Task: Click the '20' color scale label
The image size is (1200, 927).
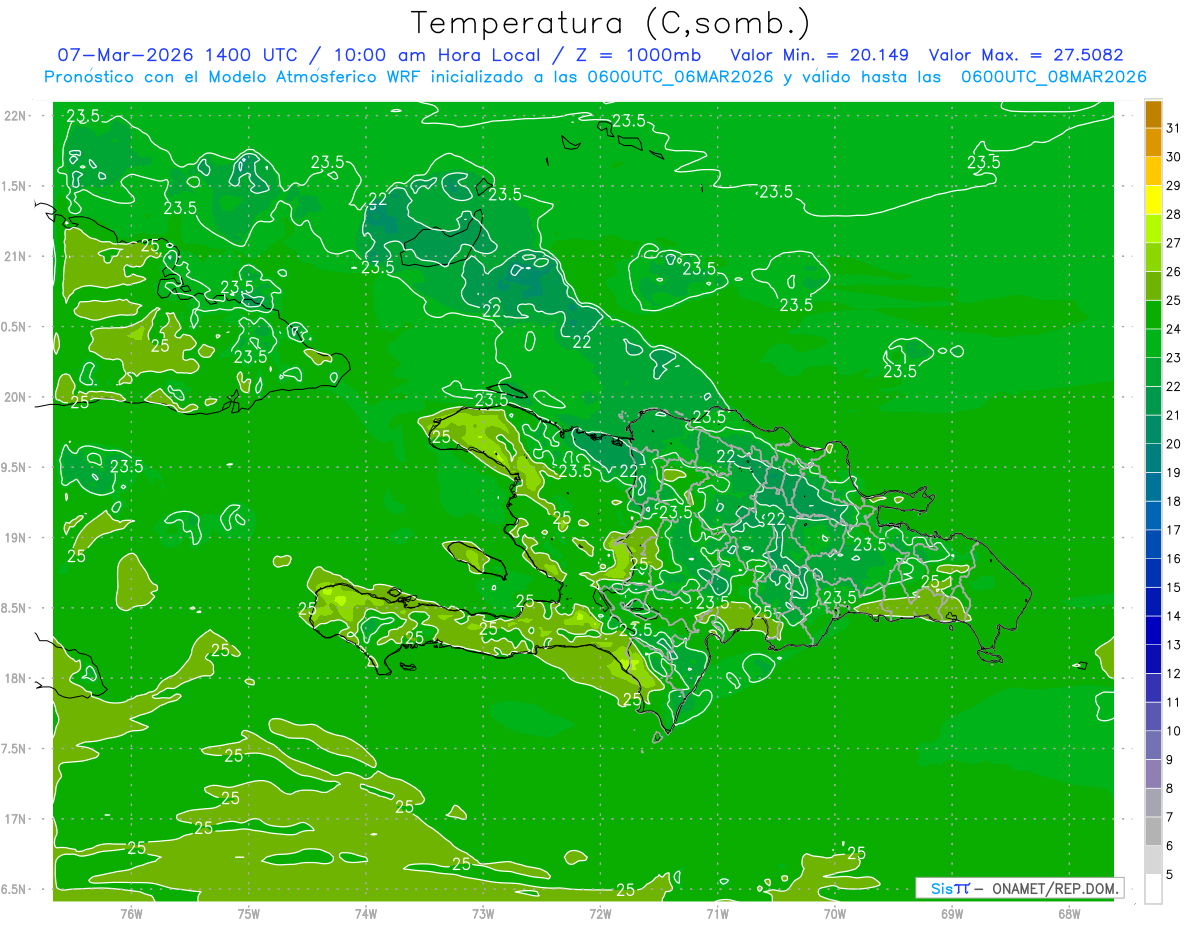Action: [x=1174, y=444]
